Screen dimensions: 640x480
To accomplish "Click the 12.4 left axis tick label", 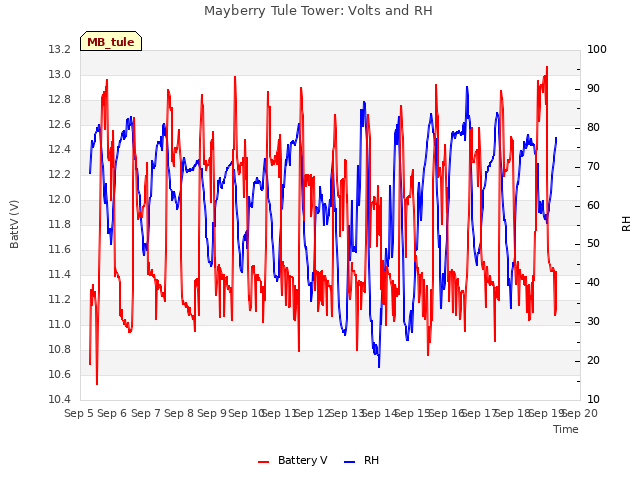I will pyautogui.click(x=60, y=149).
